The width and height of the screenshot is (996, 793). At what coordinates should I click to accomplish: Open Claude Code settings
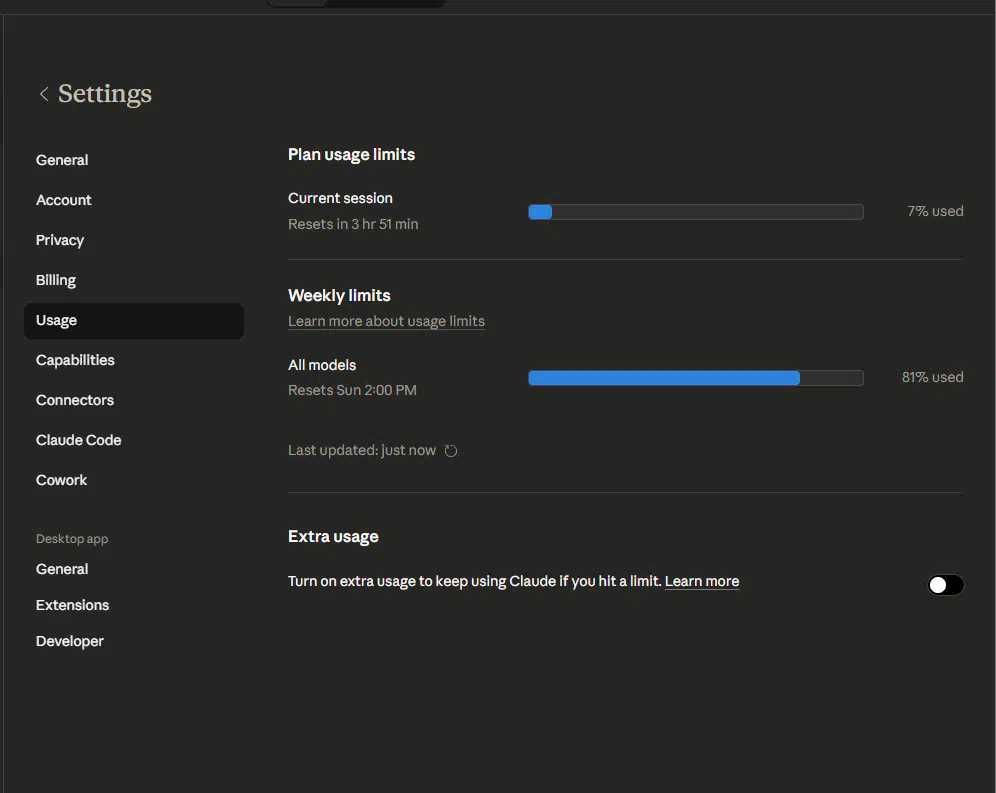78,440
